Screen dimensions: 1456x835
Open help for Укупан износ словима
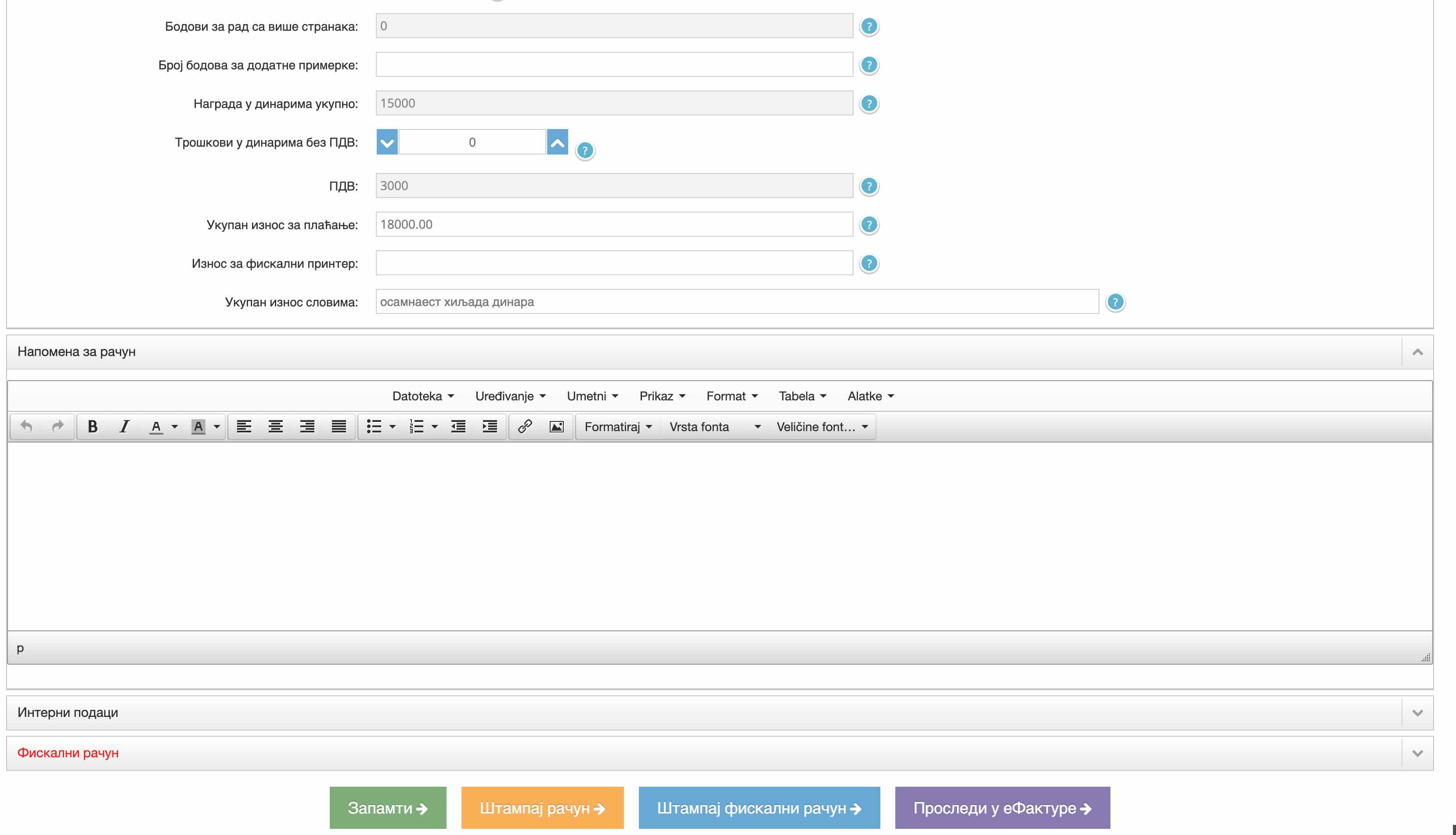click(x=1115, y=302)
